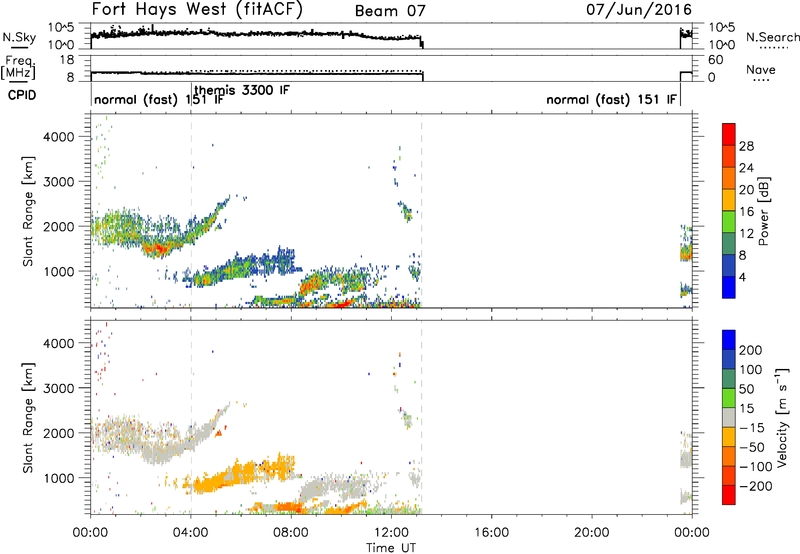Click the 'themis 3300 IF' CPID label
Screen dimensions: 800x554
pyautogui.click(x=242, y=90)
